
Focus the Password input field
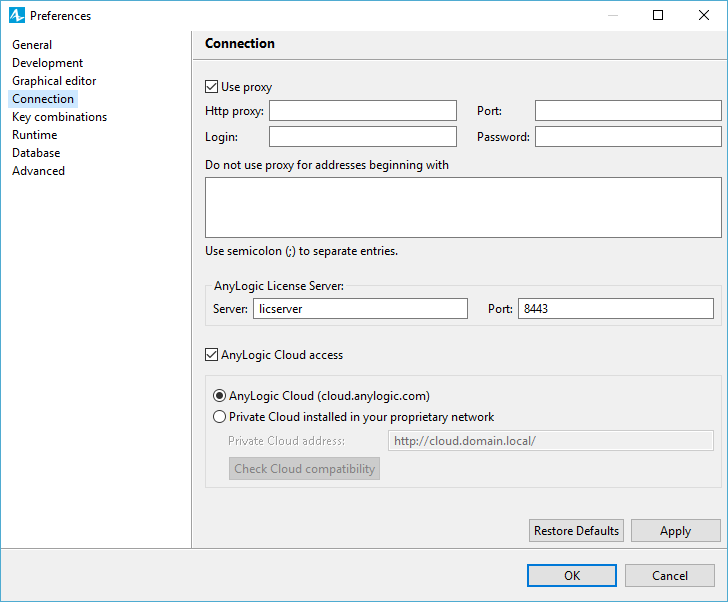tap(628, 136)
